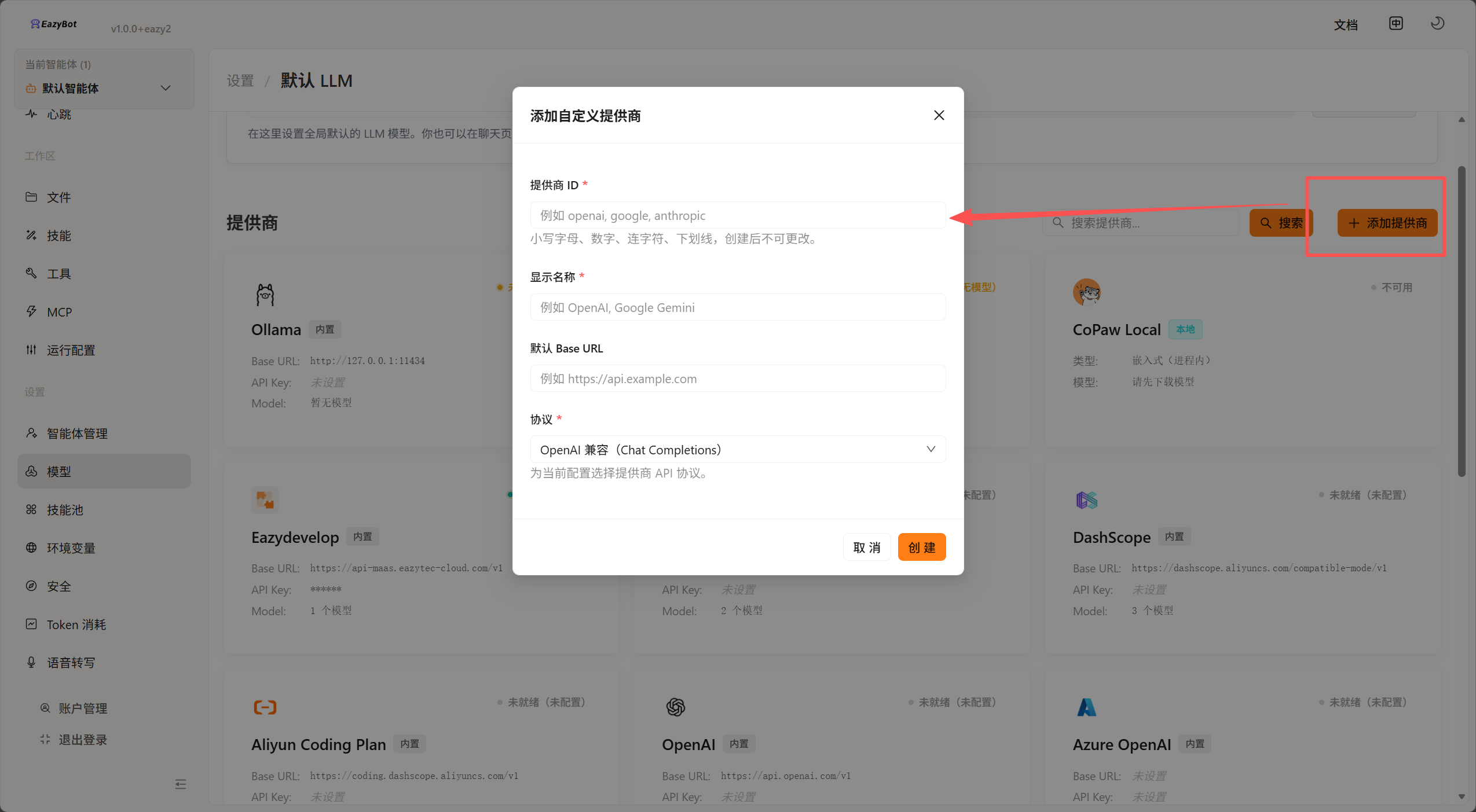Screen dimensions: 1476x812
Task: Open the Eazydevelop card title
Action: pyautogui.click(x=295, y=537)
